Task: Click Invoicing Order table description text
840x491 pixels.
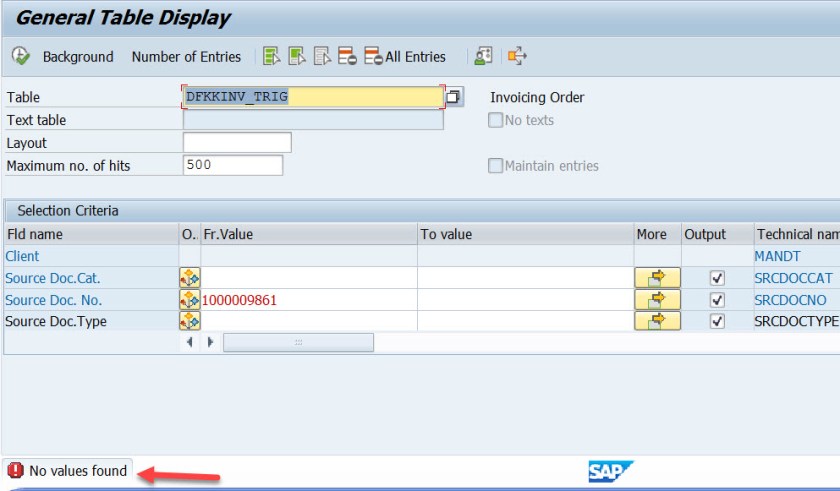Action: pos(537,97)
